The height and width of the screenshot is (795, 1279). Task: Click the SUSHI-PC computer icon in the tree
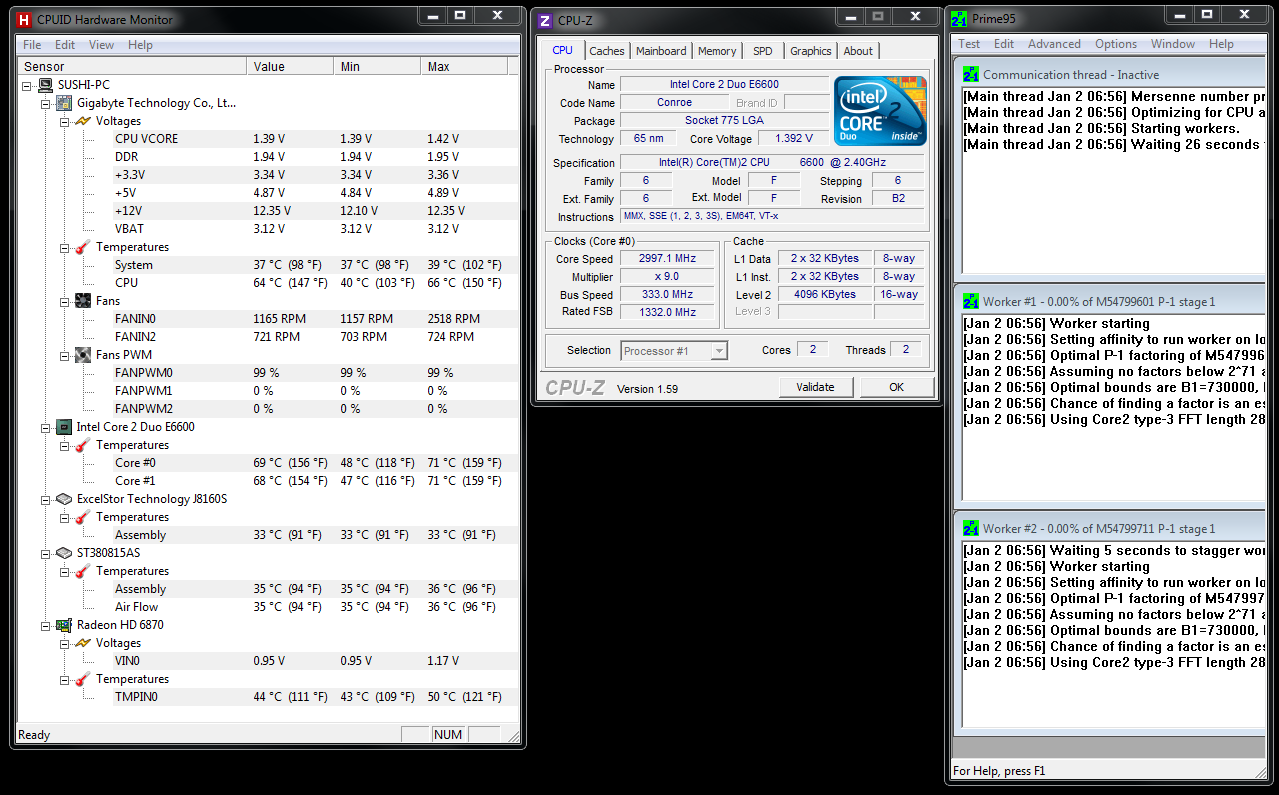(x=46, y=85)
